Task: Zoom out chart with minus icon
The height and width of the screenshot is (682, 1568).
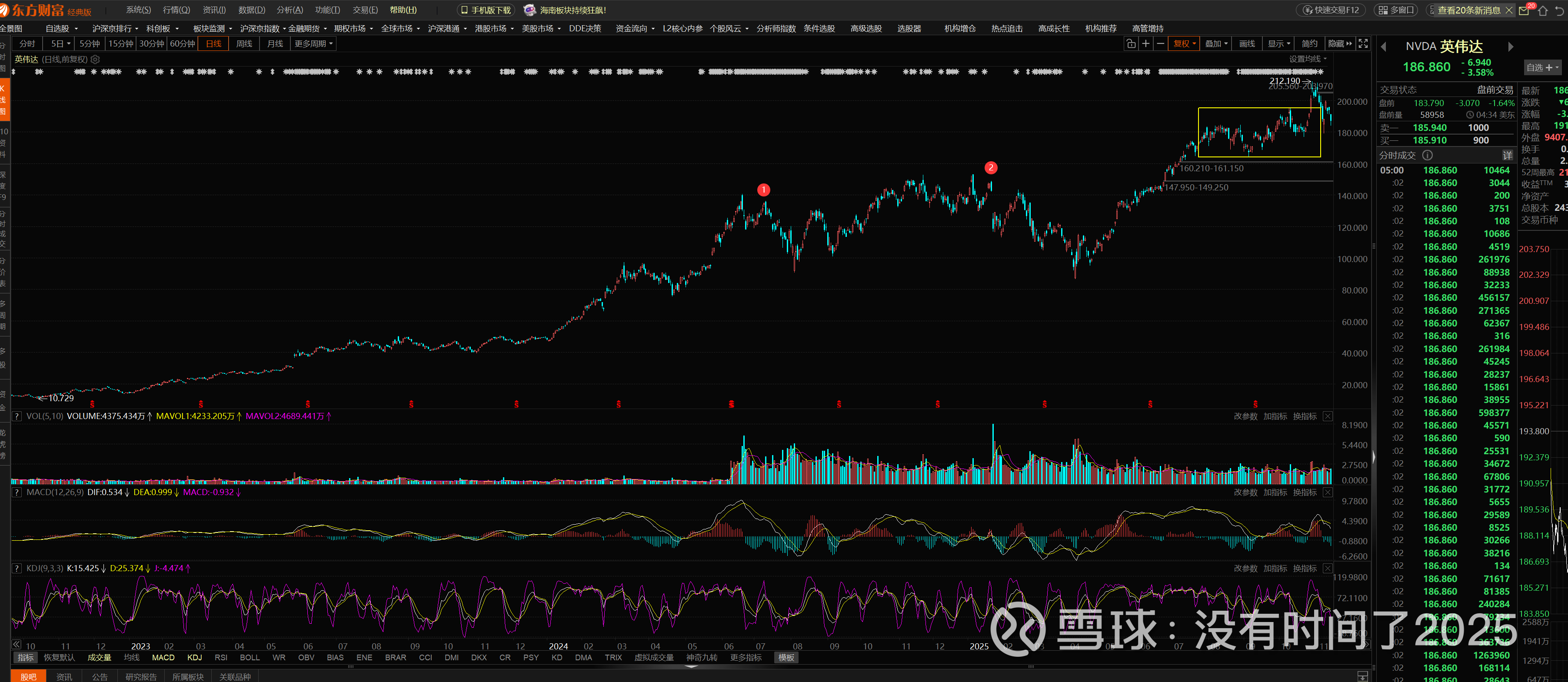Action: [x=1160, y=44]
